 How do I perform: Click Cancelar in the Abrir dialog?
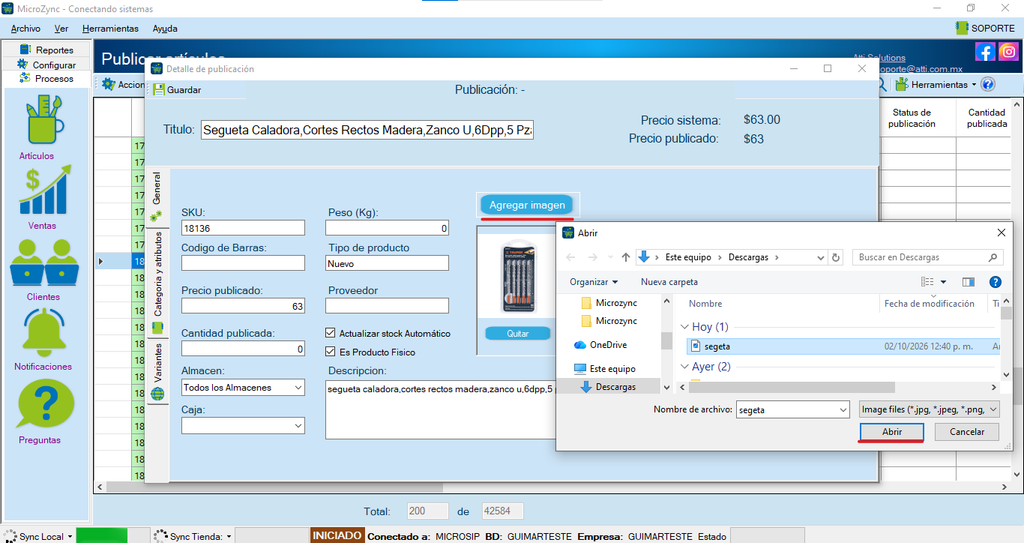coord(967,432)
